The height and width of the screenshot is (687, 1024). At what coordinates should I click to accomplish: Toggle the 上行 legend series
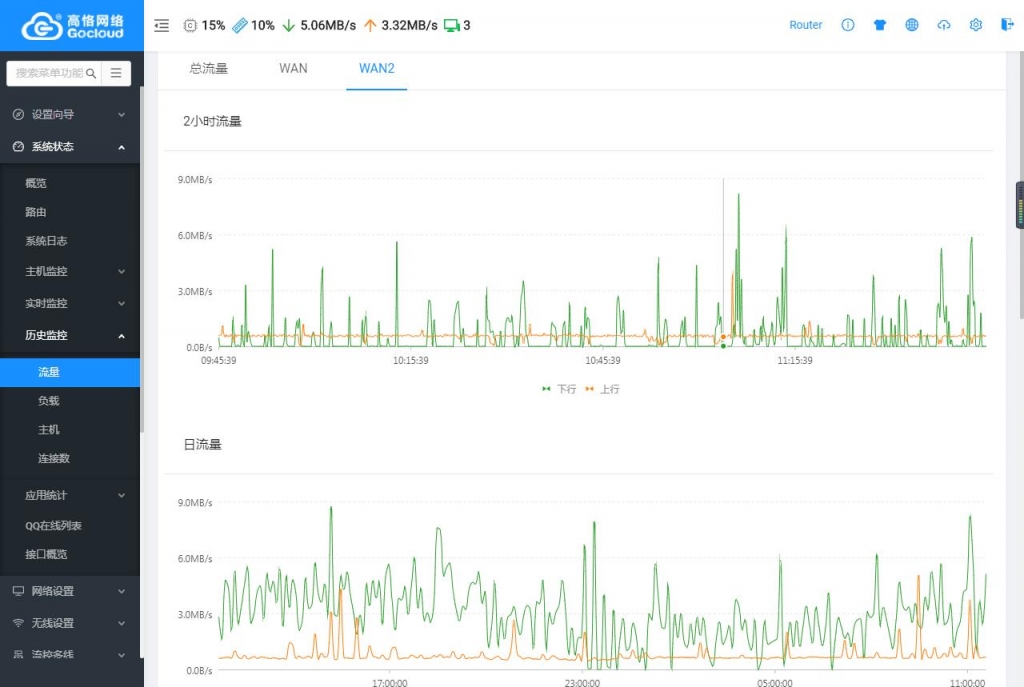click(602, 389)
